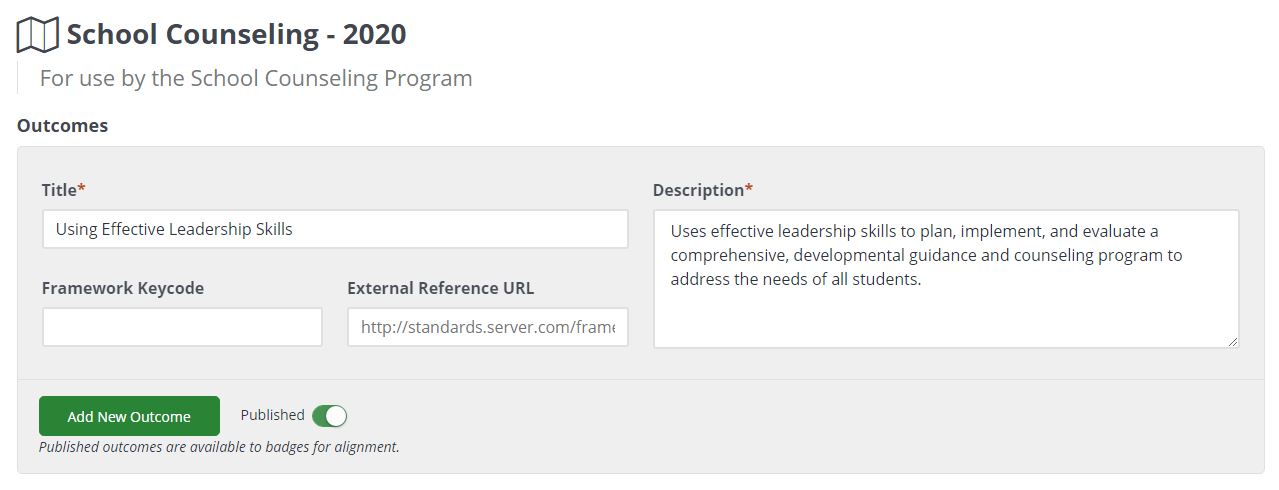Click into the Framework Keycode field
Image resolution: width=1279 pixels, height=490 pixels.
coord(182,327)
